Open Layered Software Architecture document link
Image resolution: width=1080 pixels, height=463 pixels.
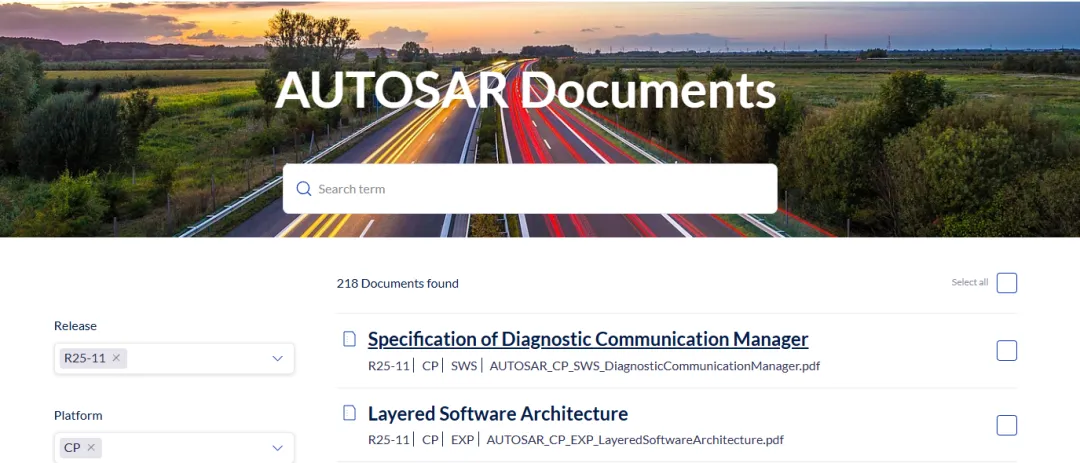coord(497,413)
